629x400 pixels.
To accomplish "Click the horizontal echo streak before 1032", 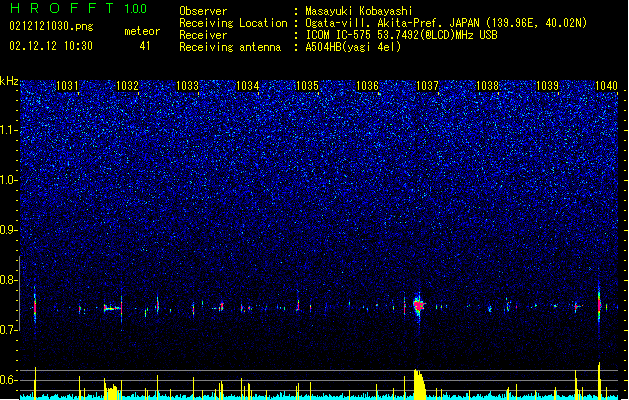I will click(x=113, y=309).
